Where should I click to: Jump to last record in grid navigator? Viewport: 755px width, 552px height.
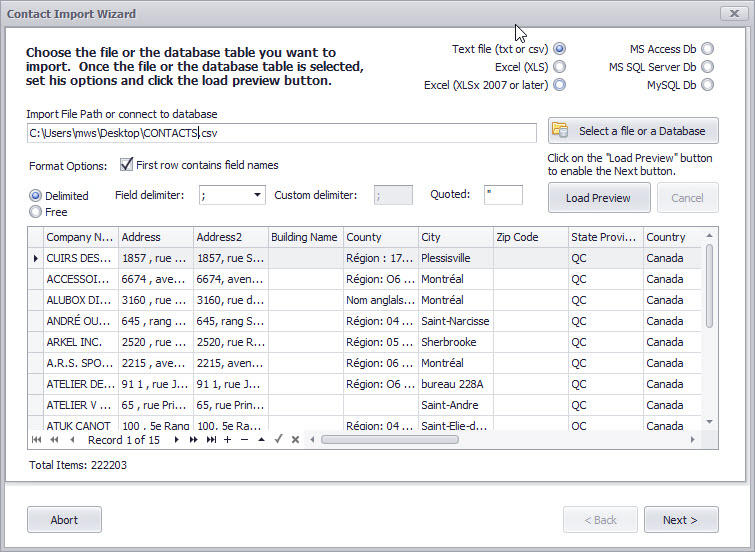(x=211, y=440)
